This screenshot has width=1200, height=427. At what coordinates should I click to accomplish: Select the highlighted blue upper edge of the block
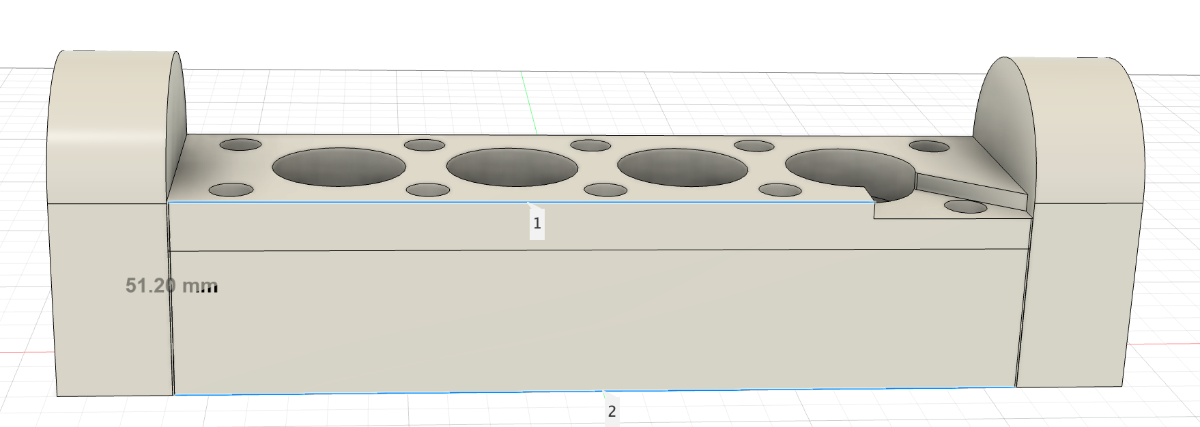520,202
